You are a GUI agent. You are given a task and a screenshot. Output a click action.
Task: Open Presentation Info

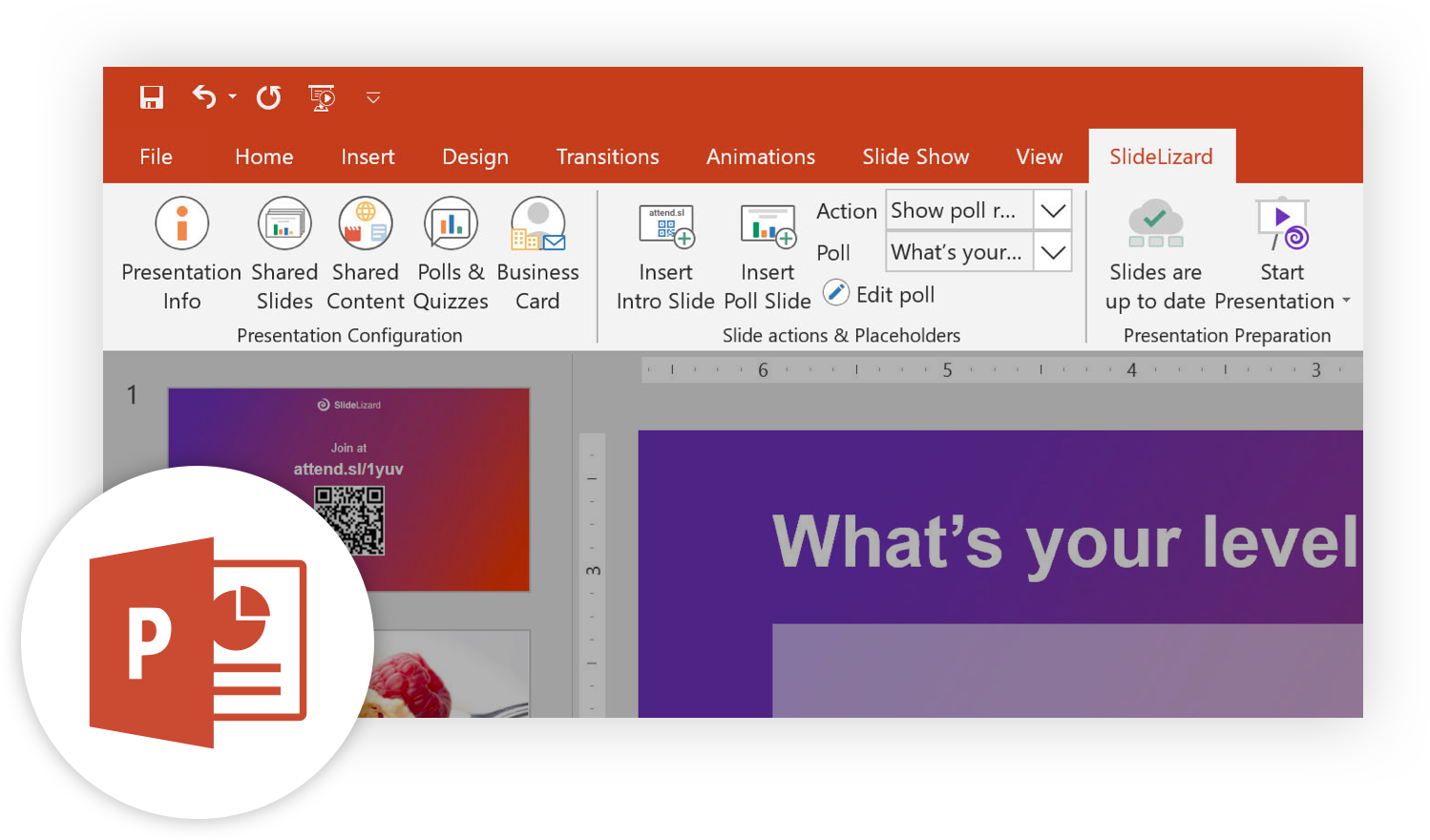[181, 254]
